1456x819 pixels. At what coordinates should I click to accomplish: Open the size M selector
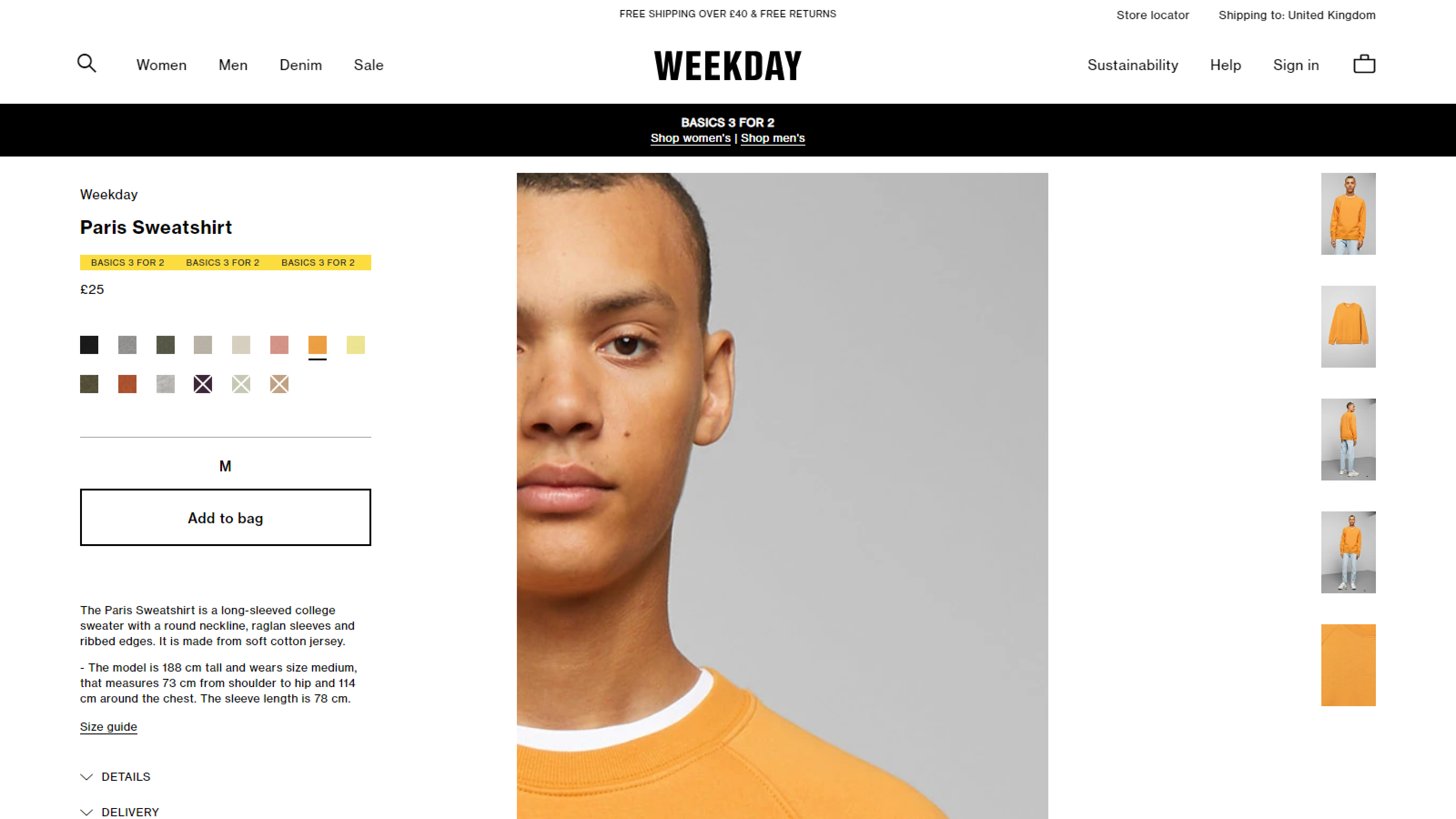pos(226,466)
